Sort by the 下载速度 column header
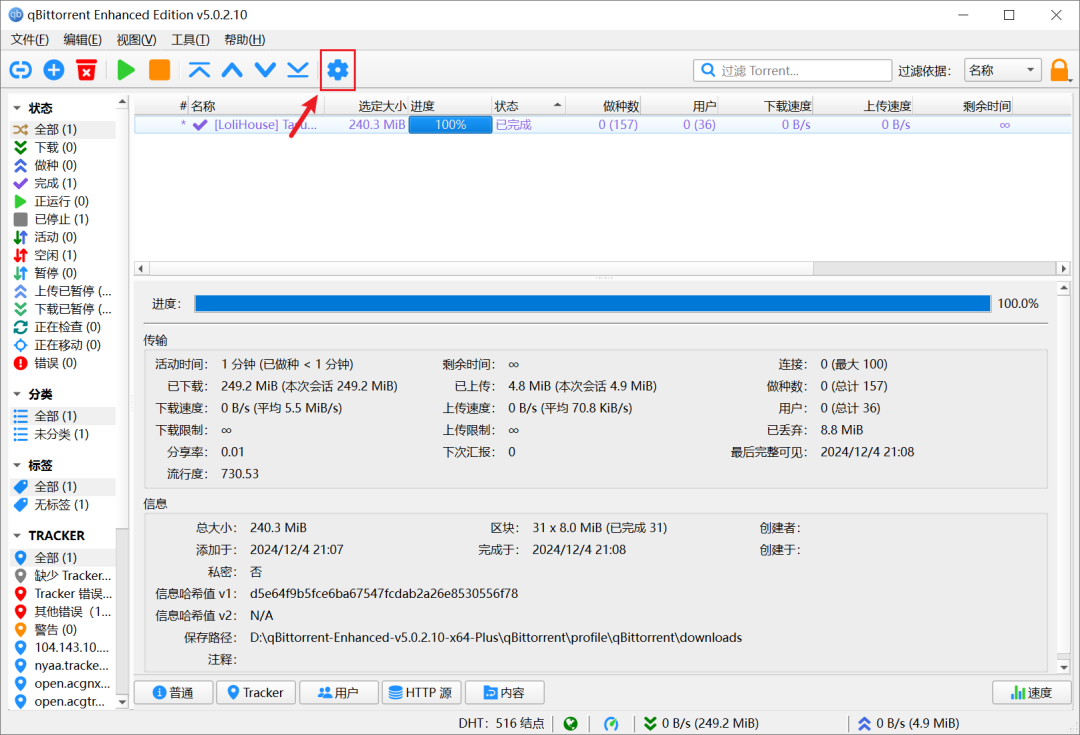 765,106
